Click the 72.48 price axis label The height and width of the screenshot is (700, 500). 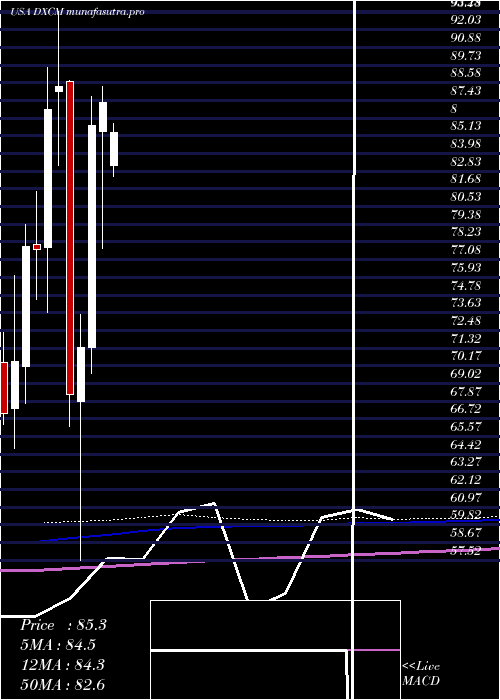466,321
